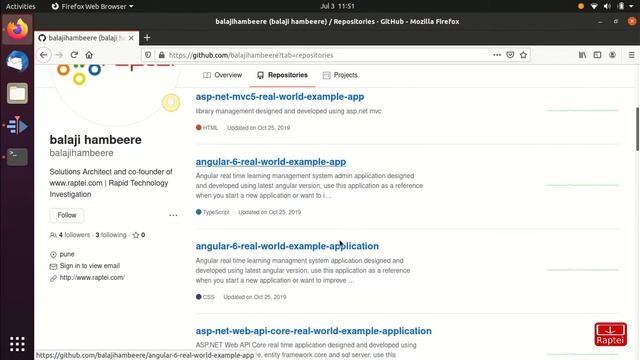Click activity graph for angular-6-real-world-example-app
Screen dimensions: 640x360
(x=582, y=185)
